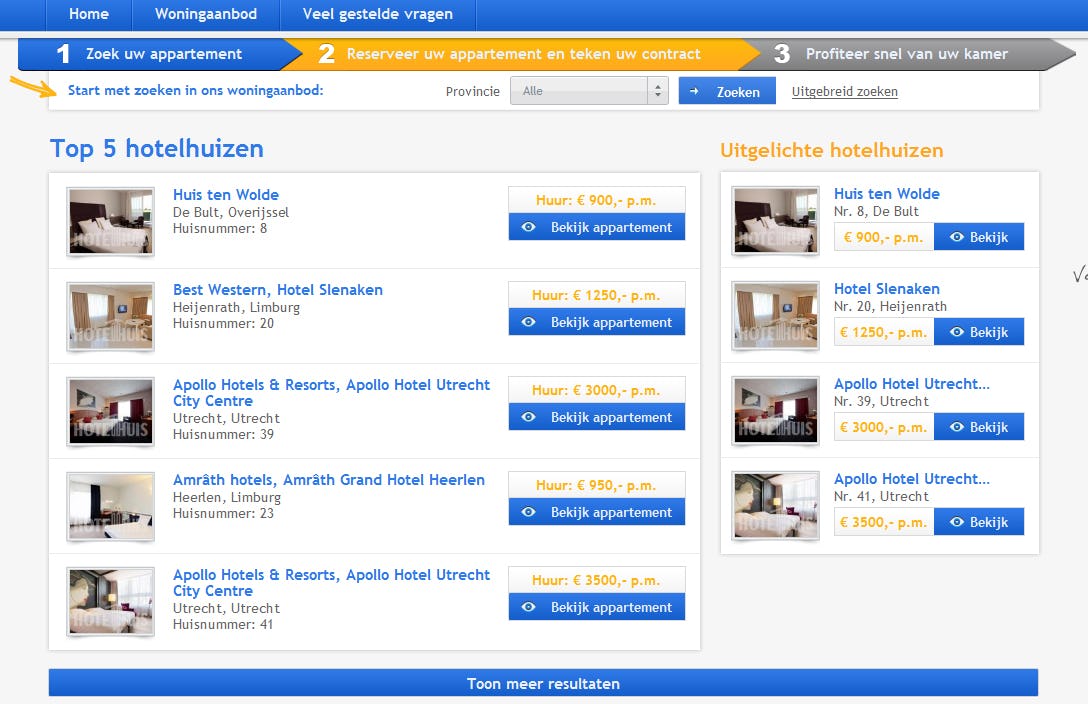Click the Provincie dropdown arrow stepper

click(657, 91)
